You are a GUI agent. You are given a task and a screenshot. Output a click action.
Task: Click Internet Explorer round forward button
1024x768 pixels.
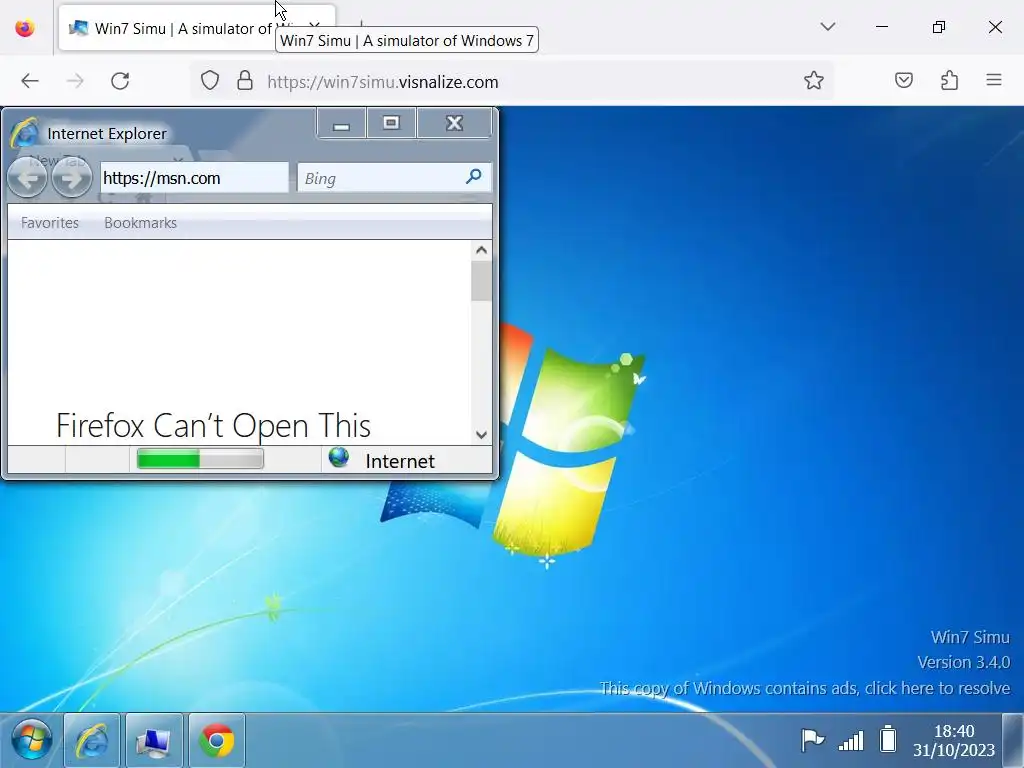pos(72,177)
